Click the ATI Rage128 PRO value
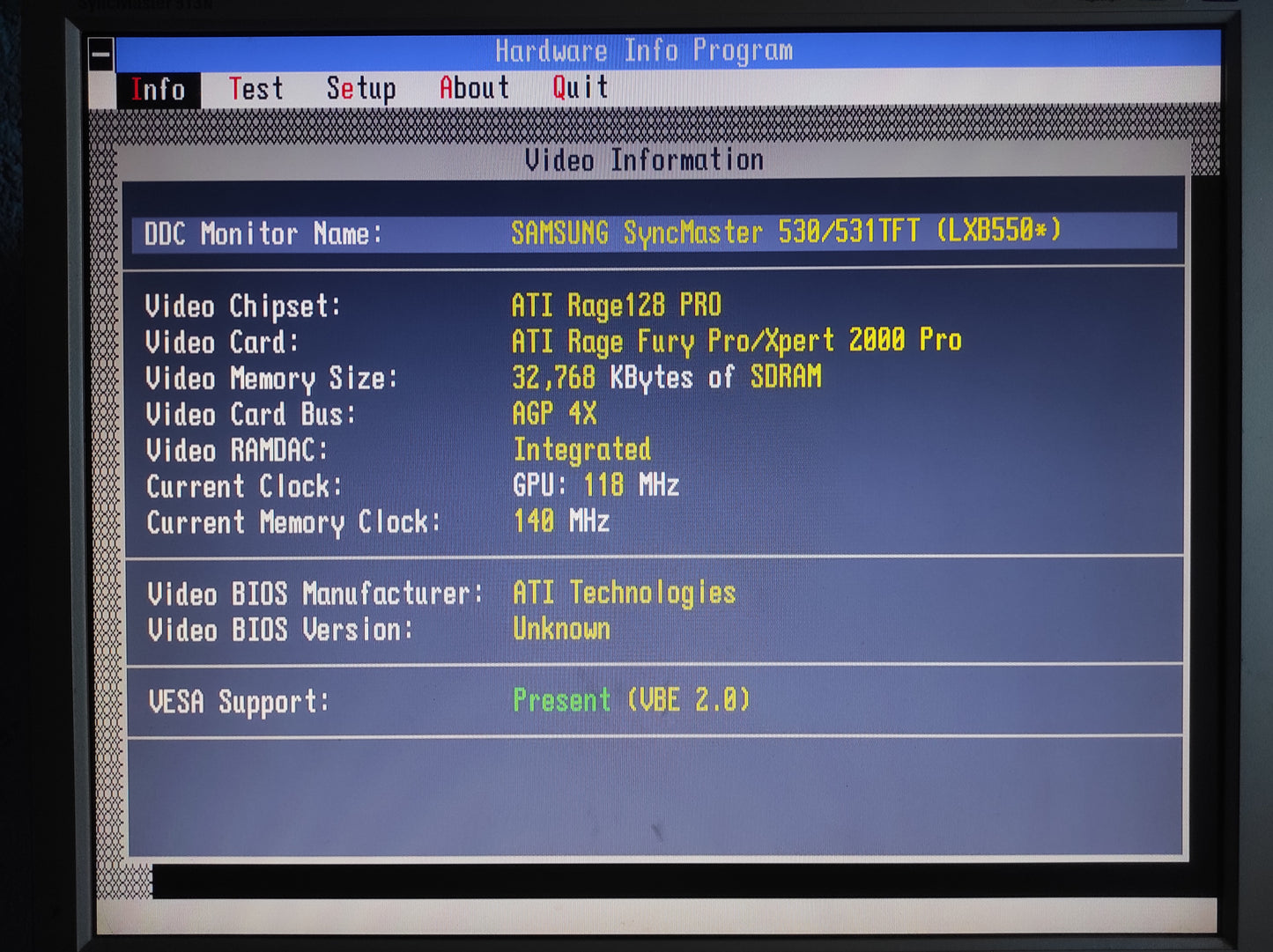 click(x=618, y=305)
